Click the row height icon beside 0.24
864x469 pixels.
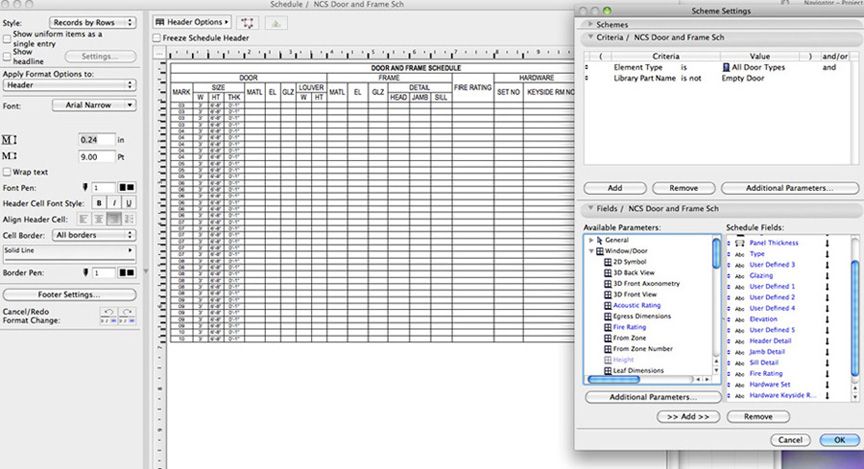(9, 140)
